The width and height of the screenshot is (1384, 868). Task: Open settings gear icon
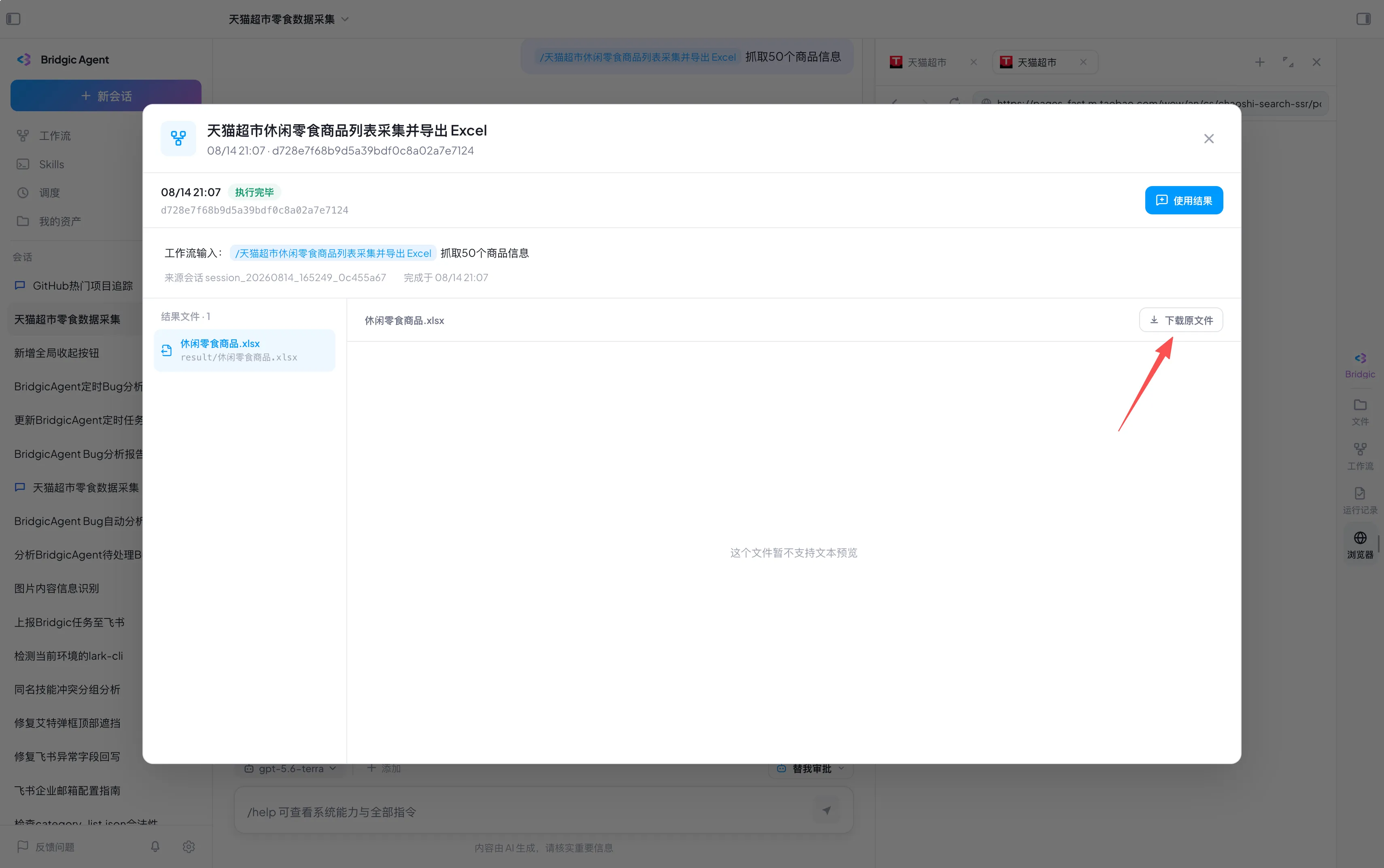tap(189, 847)
